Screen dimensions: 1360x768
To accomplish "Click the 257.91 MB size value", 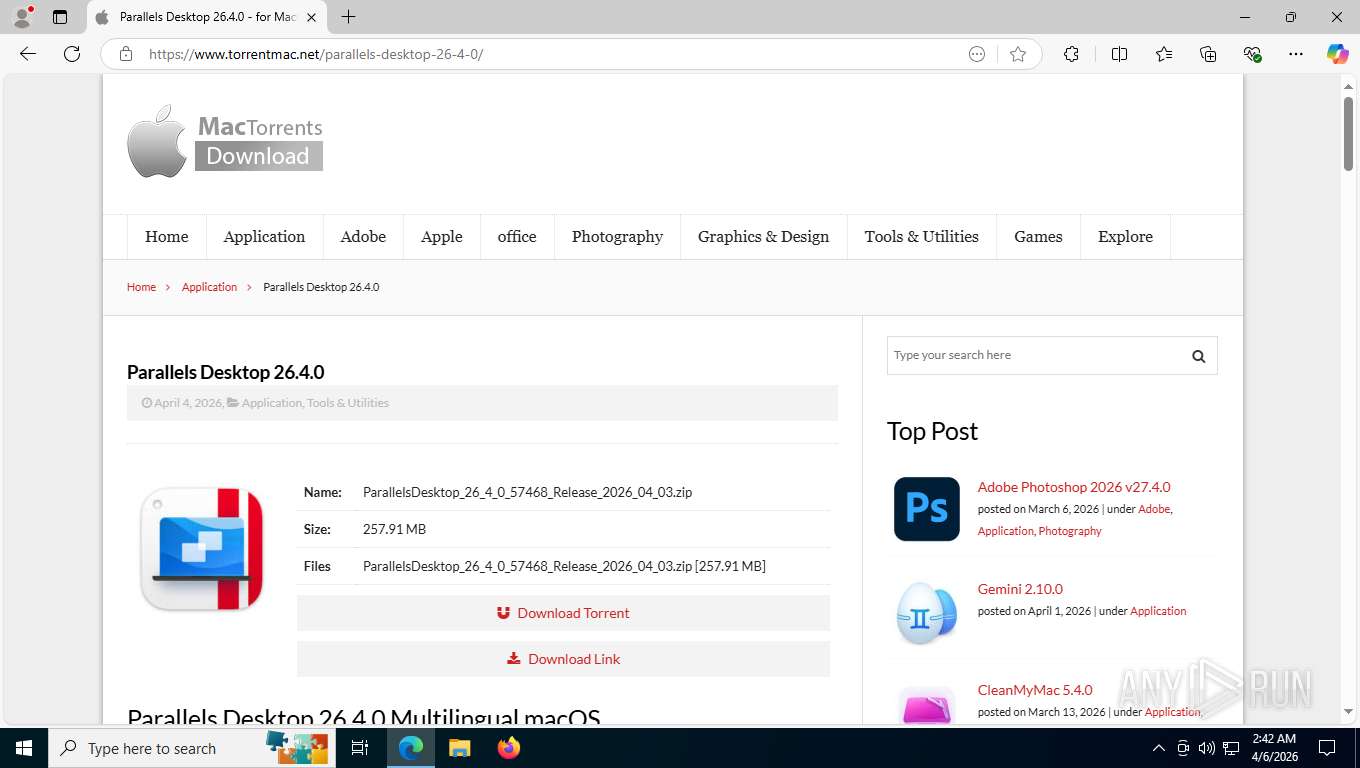I will [x=394, y=529].
